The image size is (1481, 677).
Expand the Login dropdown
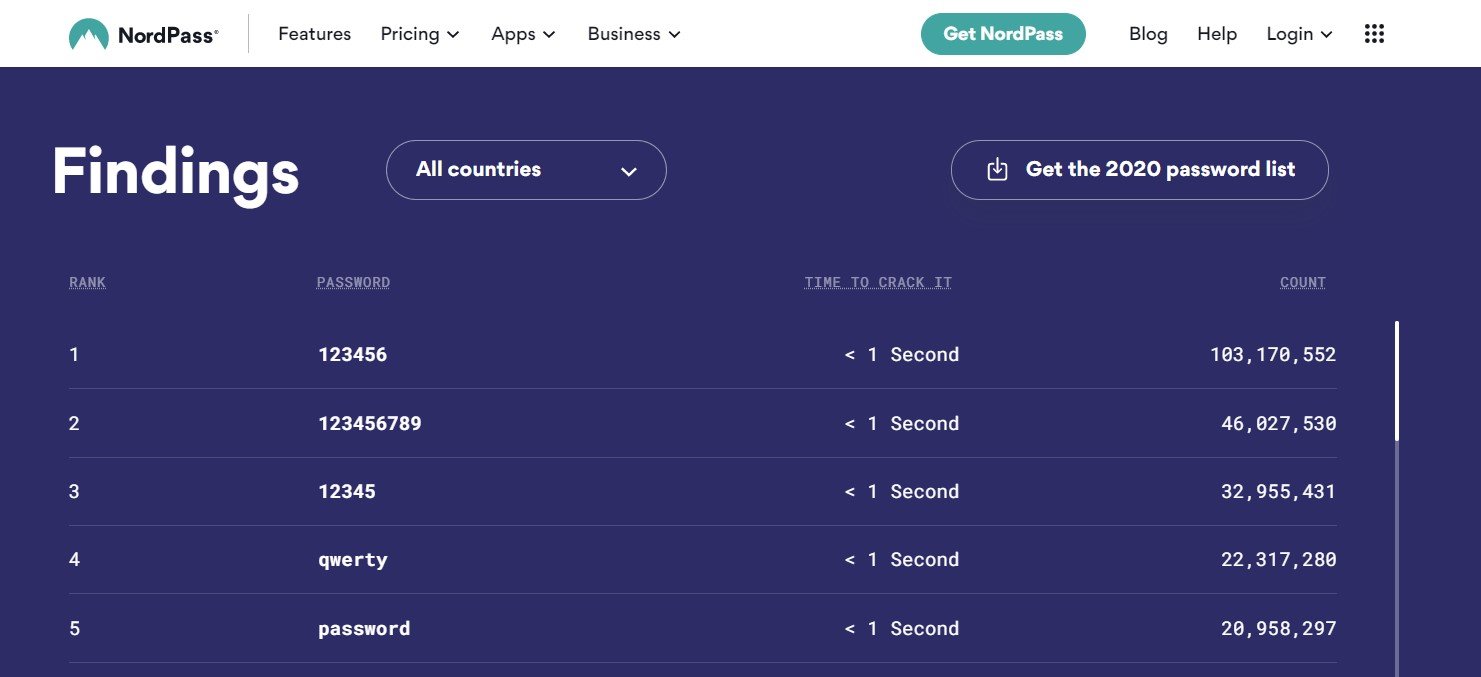coord(1299,34)
